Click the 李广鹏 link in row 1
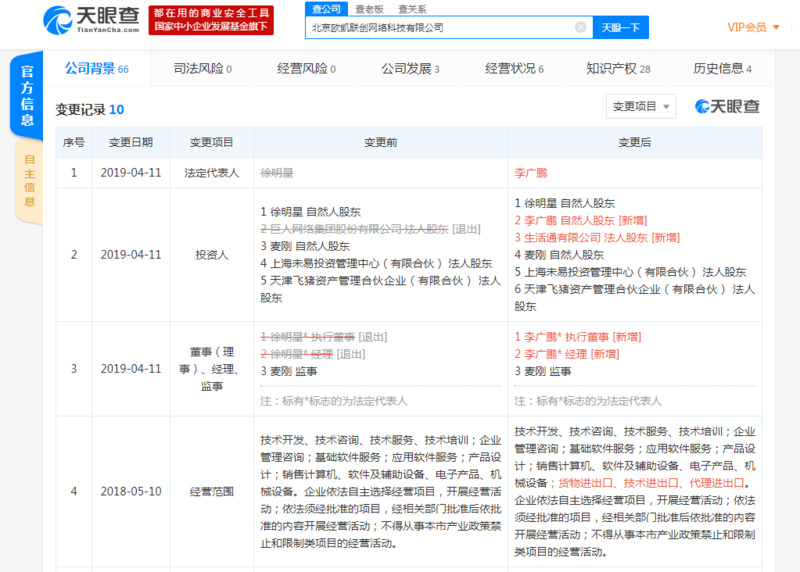This screenshot has width=800, height=572. 531,173
